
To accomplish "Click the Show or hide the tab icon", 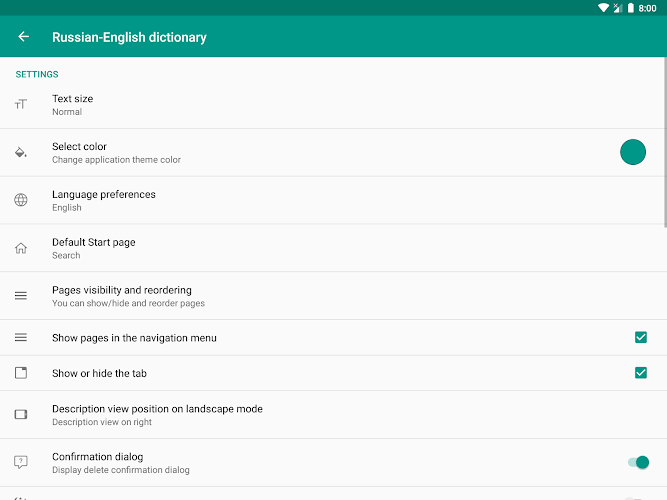I will tap(20, 373).
